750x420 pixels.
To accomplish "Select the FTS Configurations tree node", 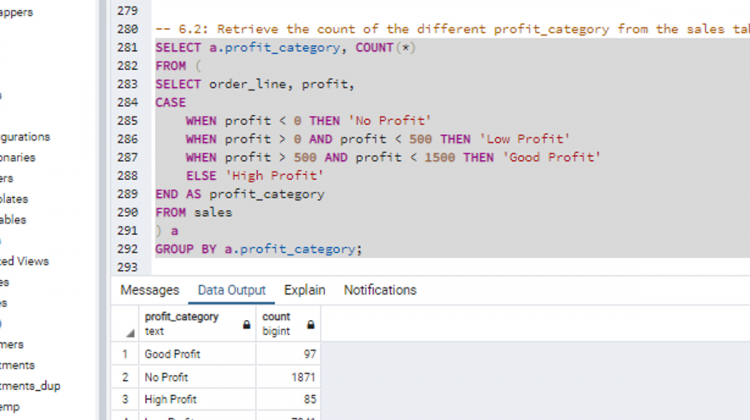I will click(25, 137).
